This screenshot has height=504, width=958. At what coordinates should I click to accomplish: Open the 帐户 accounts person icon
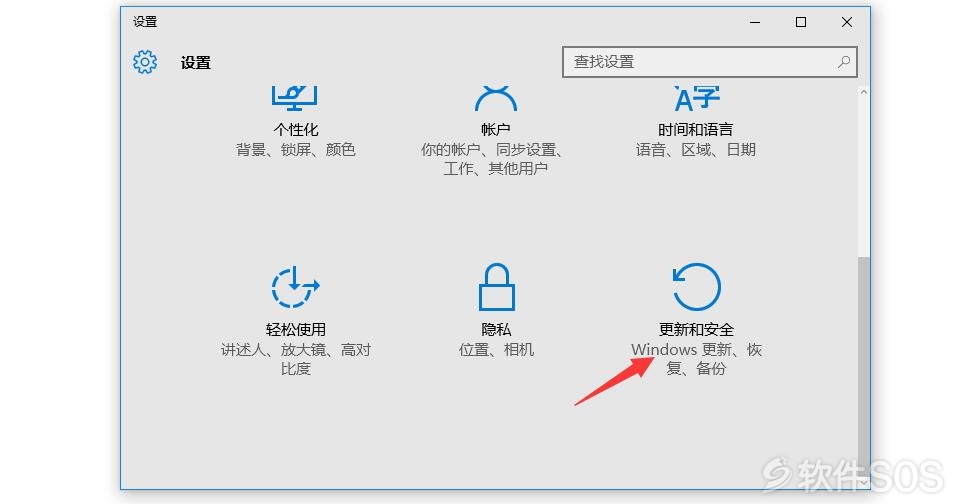tap(495, 98)
